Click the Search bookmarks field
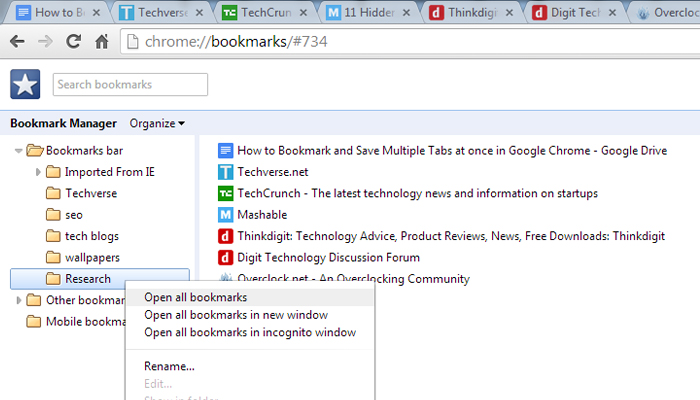 [x=130, y=84]
